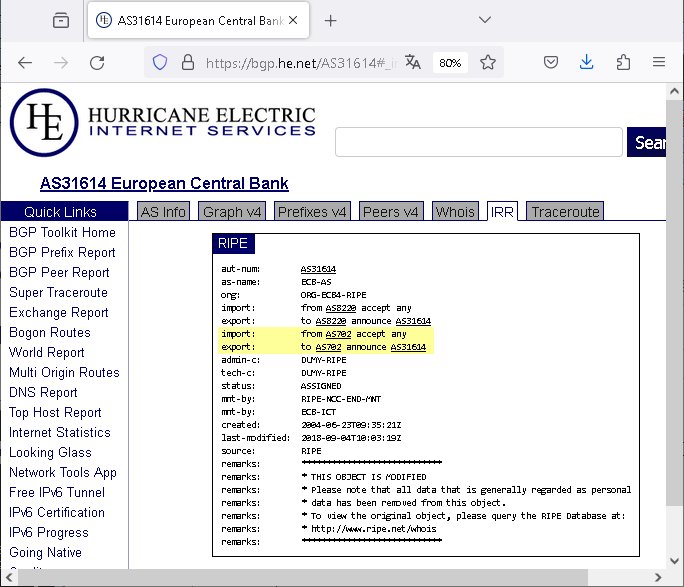Open BGP Peer Report link
The height and width of the screenshot is (587, 684).
[59, 273]
